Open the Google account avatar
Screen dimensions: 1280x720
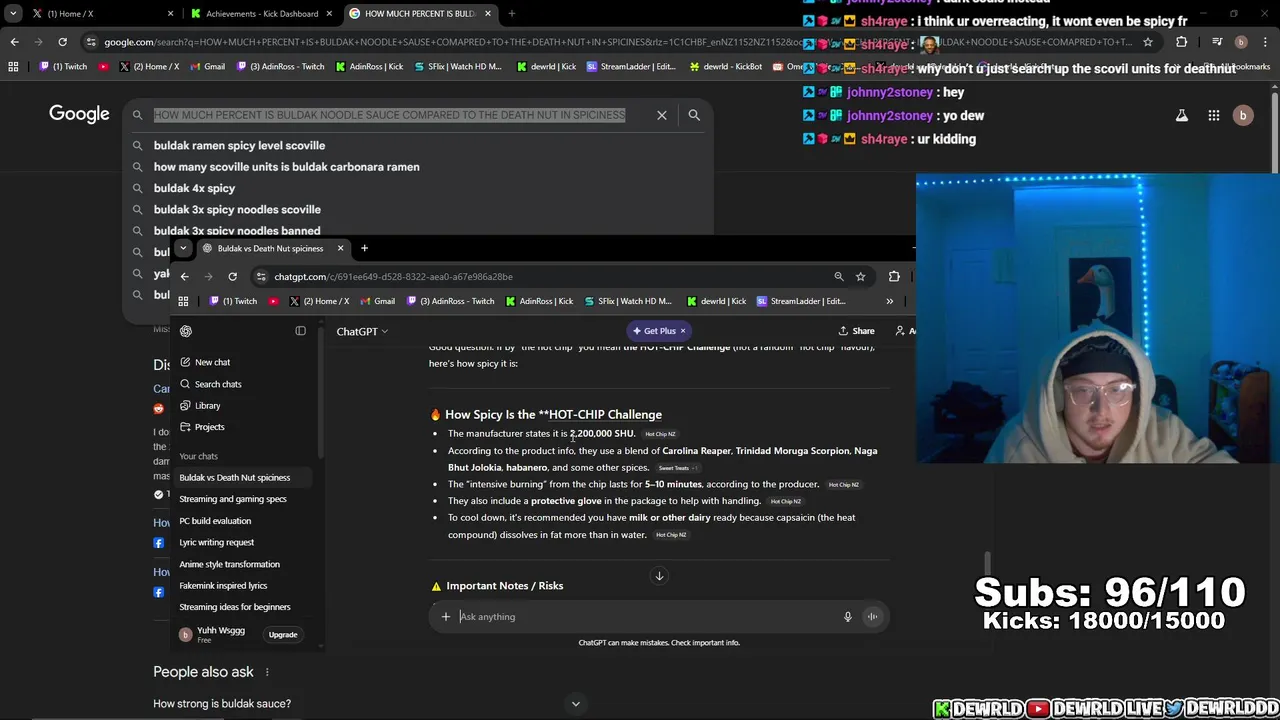1243,116
